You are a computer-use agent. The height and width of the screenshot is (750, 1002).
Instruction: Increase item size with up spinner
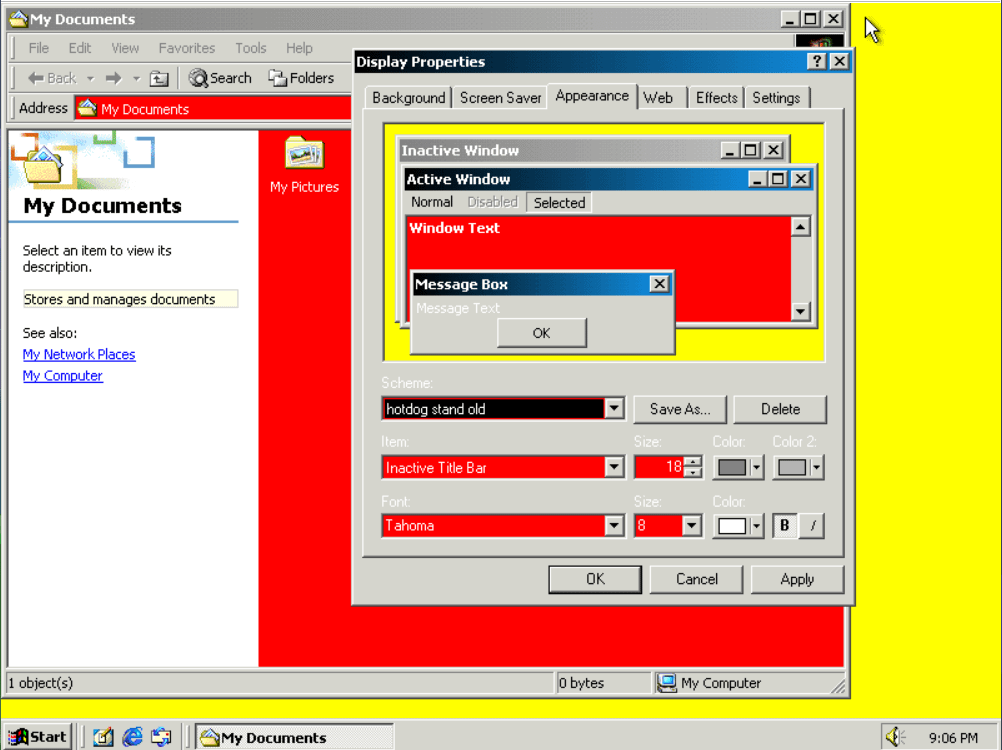click(692, 461)
